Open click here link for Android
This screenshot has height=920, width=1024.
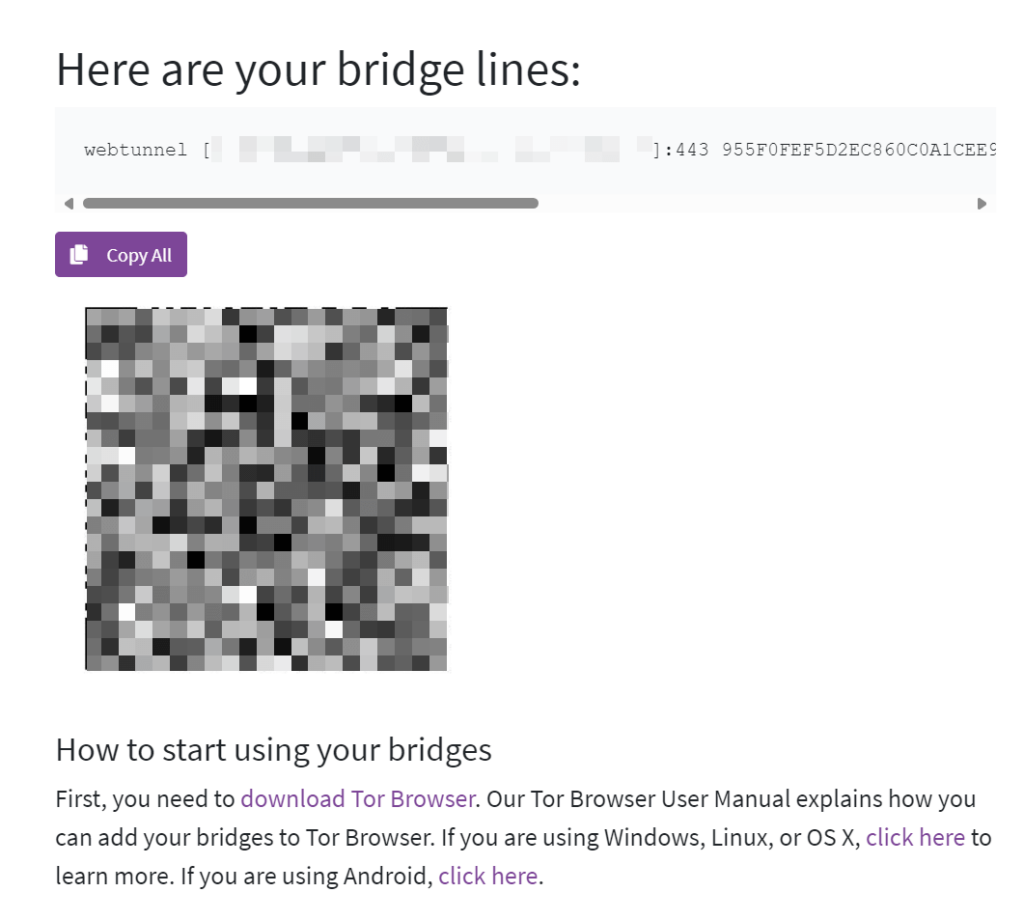(x=488, y=876)
